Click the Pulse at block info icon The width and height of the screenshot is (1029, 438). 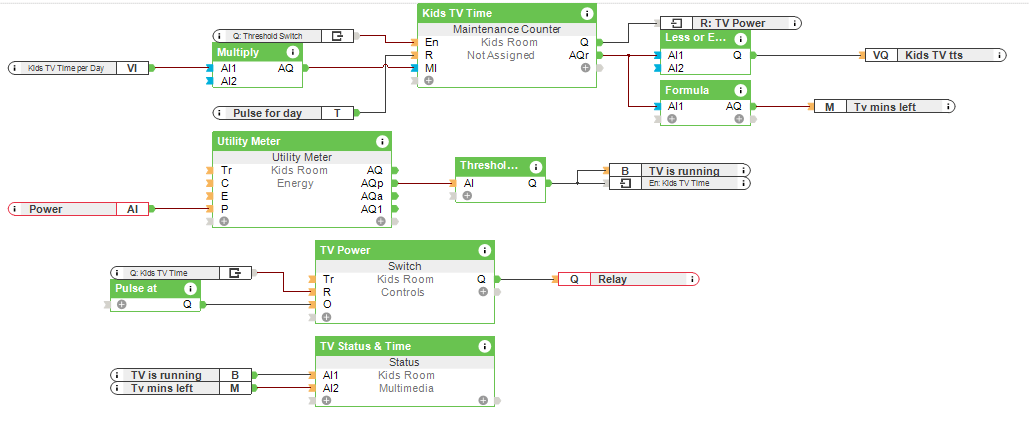(190, 288)
